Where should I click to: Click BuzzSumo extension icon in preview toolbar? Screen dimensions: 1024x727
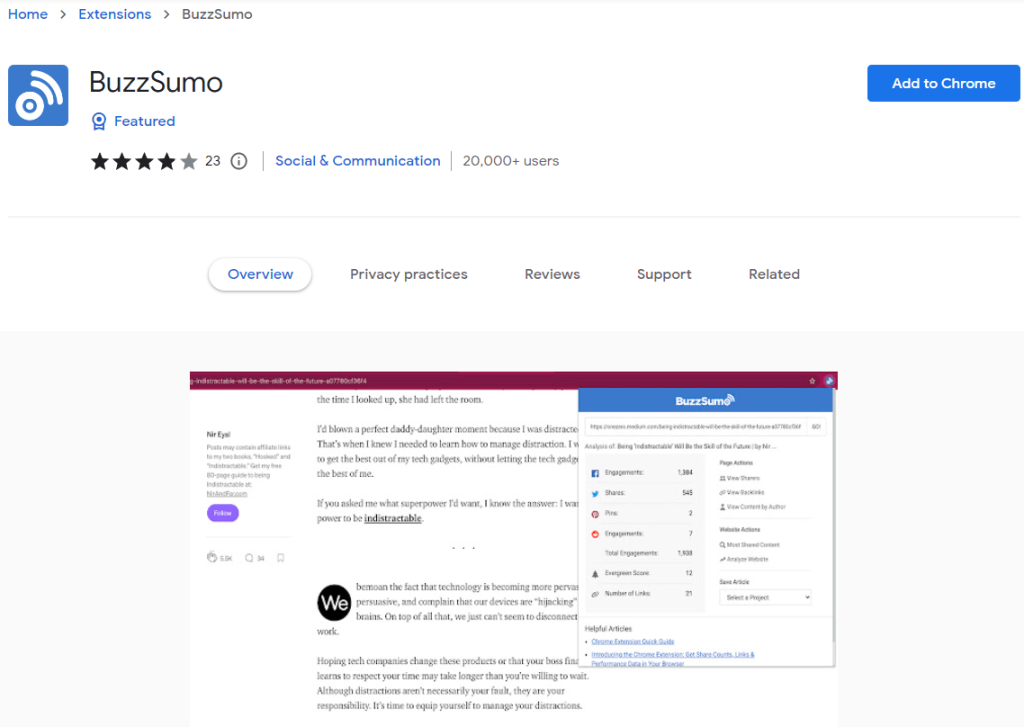pyautogui.click(x=829, y=381)
